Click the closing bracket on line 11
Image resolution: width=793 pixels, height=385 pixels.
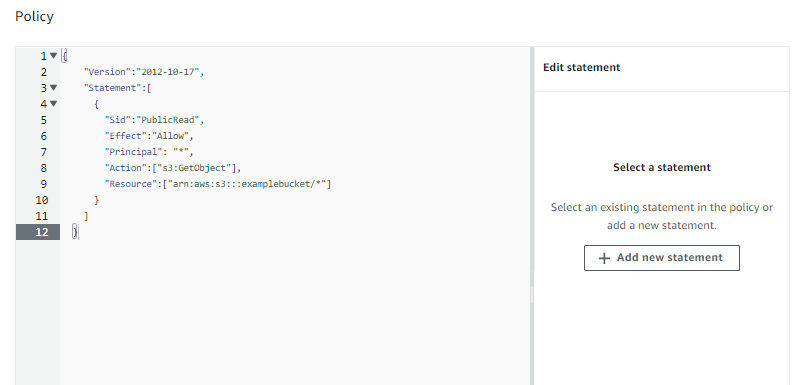click(x=86, y=216)
